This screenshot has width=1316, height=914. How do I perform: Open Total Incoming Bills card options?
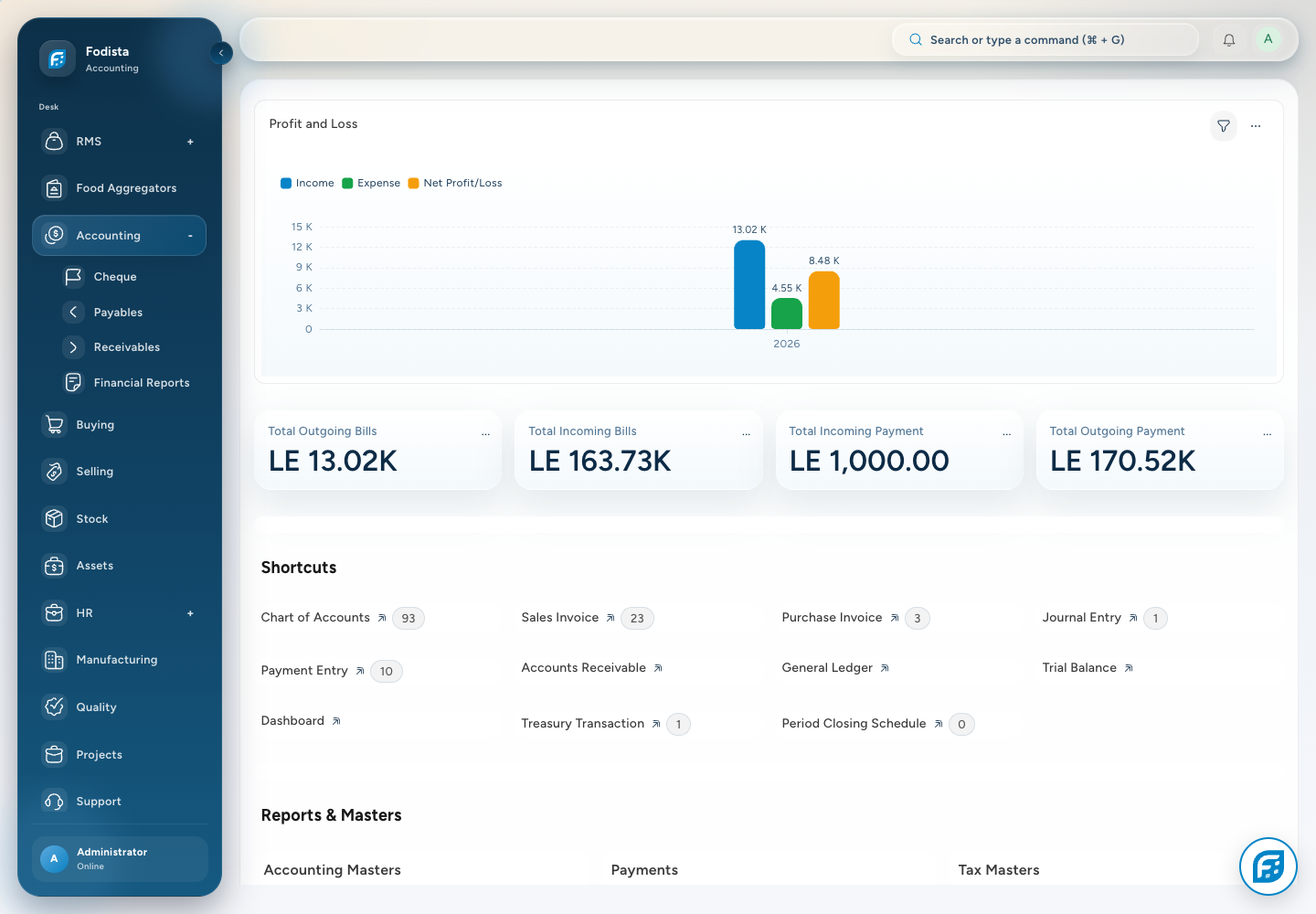click(x=746, y=434)
